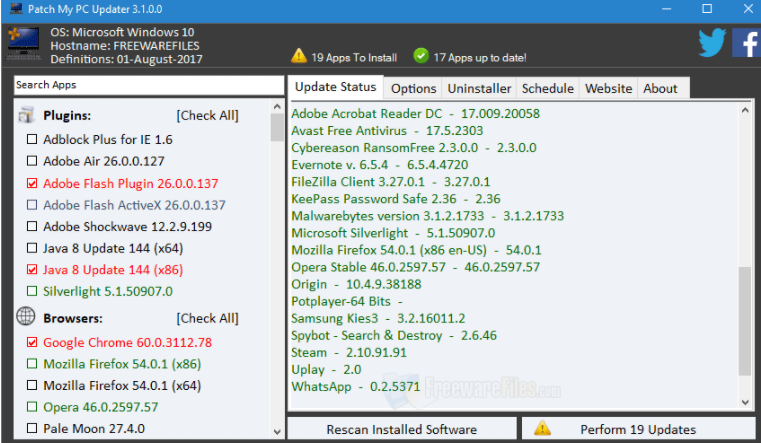Click Check All for Browsers
This screenshot has height=443, width=761.
point(207,318)
